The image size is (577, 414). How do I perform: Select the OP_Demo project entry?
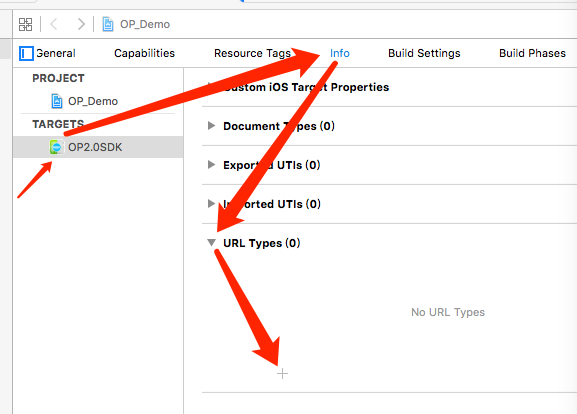coord(93,101)
